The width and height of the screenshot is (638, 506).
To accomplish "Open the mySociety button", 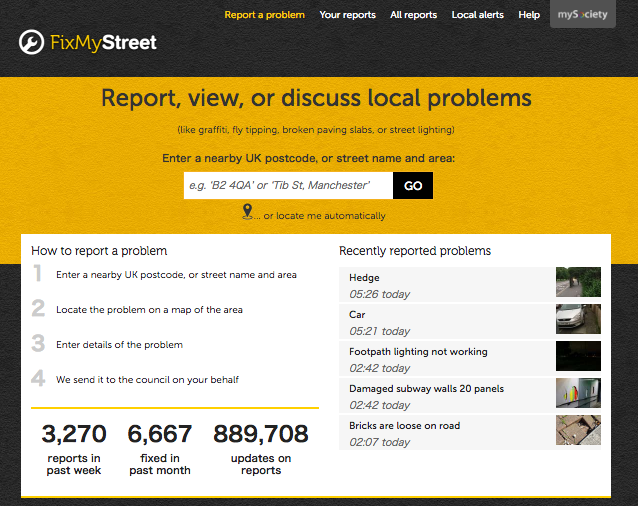I will (583, 14).
